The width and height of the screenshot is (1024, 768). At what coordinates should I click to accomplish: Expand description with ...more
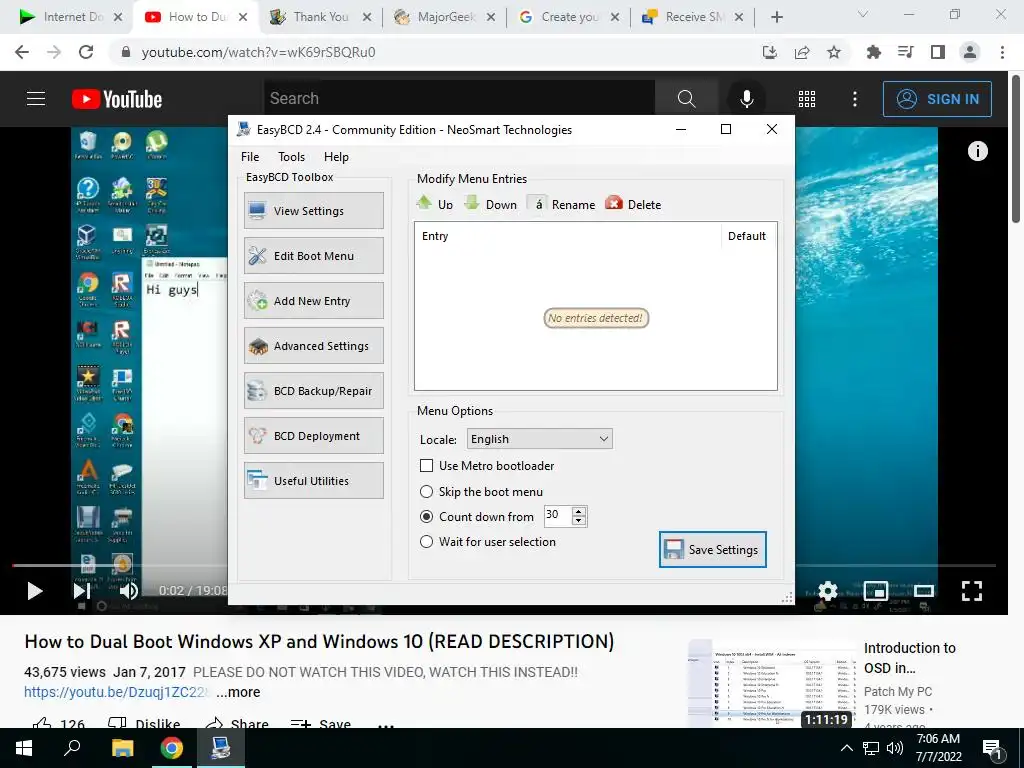point(238,692)
